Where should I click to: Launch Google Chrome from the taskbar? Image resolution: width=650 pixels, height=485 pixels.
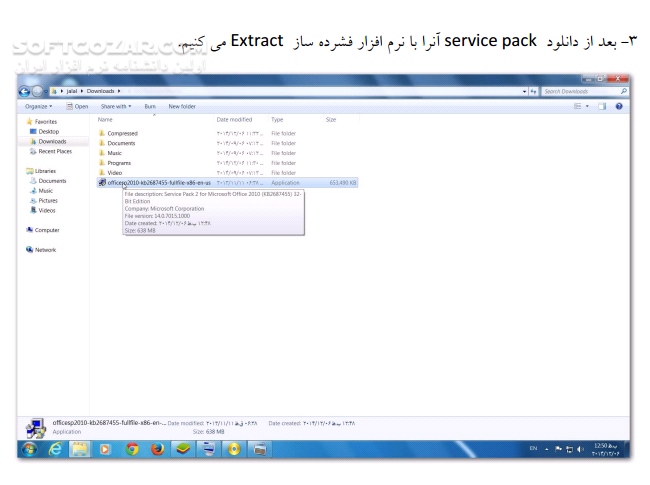pyautogui.click(x=132, y=449)
